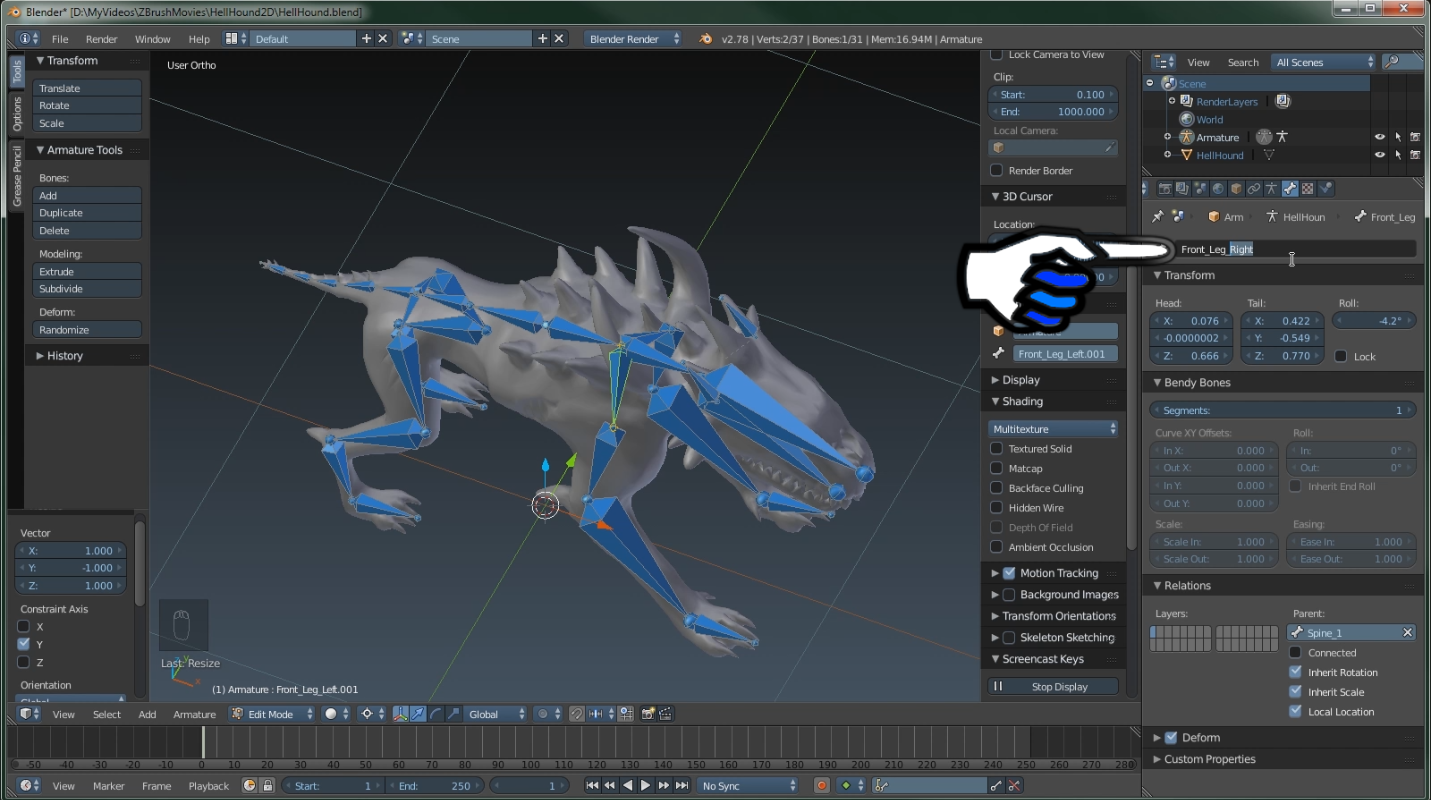Click Armature restrict-select arrow in outliner
The height and width of the screenshot is (800, 1431).
[x=1397, y=137]
